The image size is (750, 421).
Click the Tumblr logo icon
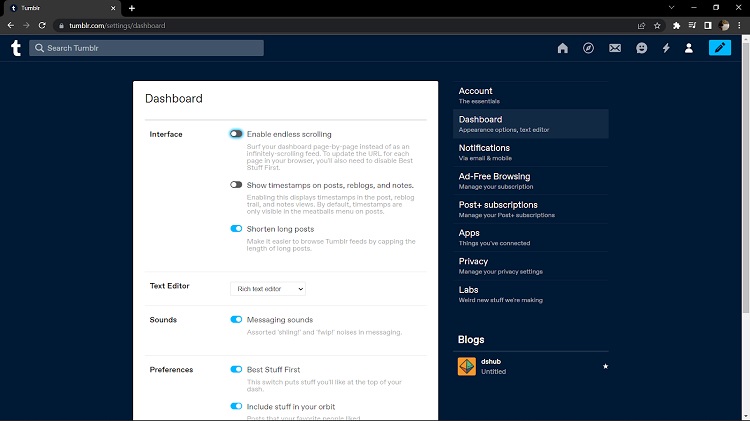pyautogui.click(x=16, y=48)
